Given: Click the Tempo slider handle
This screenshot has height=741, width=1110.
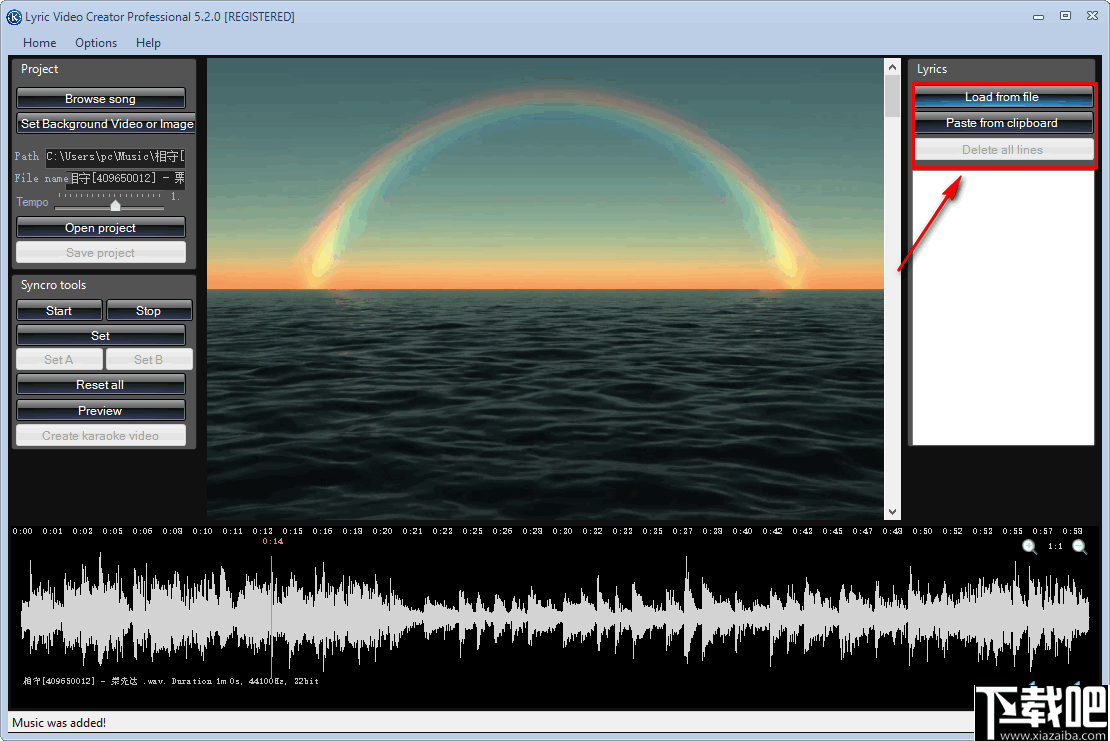Looking at the screenshot, I should point(115,205).
